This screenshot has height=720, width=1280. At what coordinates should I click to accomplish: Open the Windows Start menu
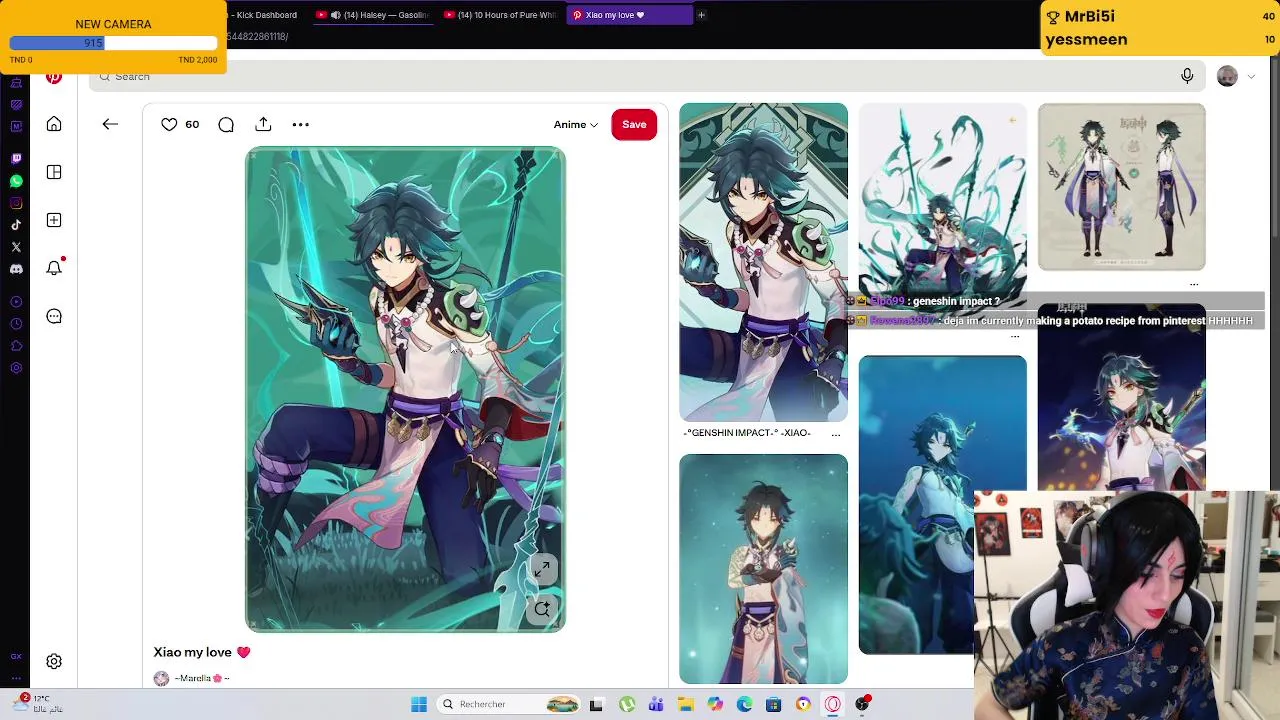[x=419, y=704]
